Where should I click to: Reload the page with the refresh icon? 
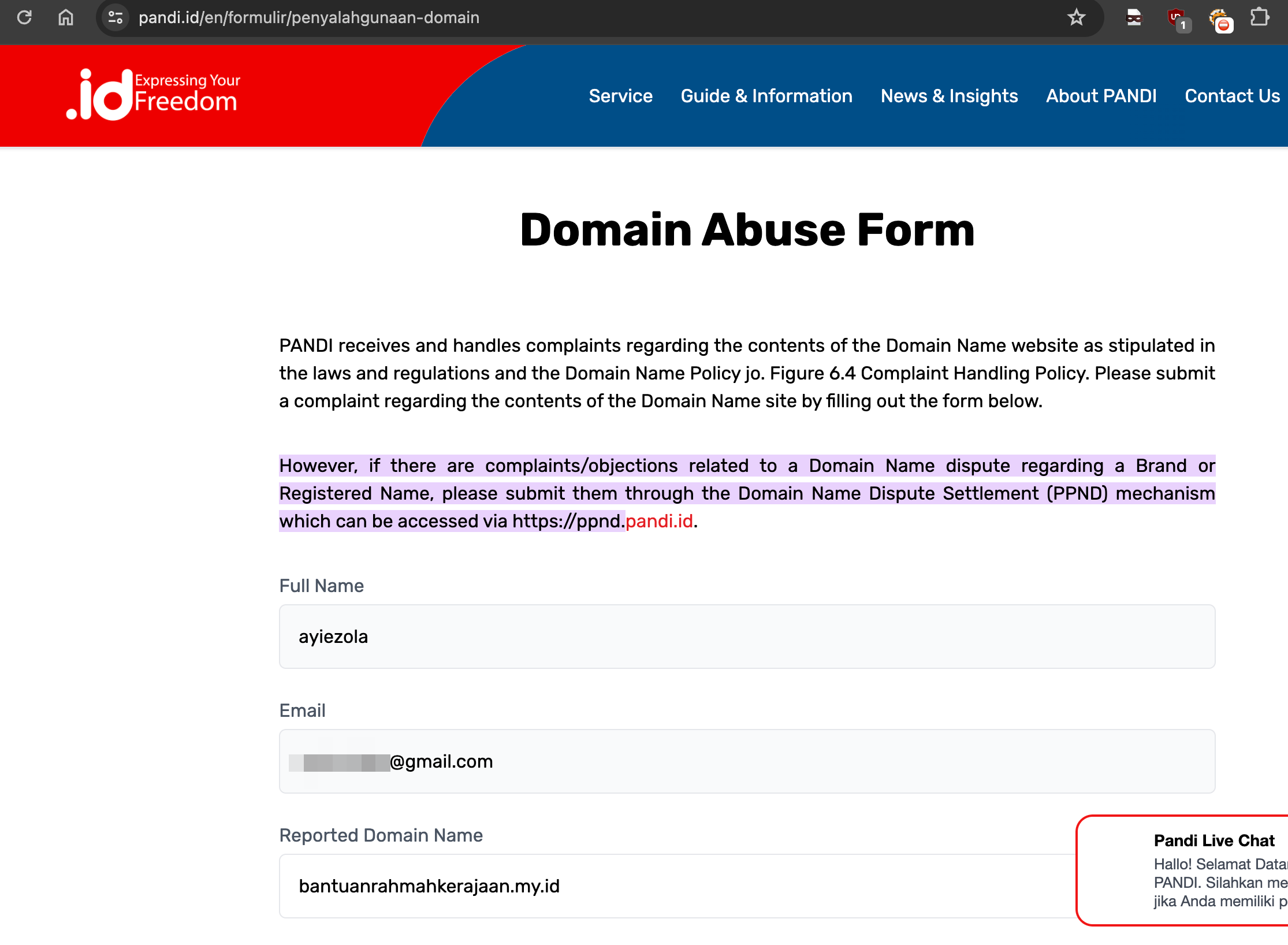(x=24, y=17)
